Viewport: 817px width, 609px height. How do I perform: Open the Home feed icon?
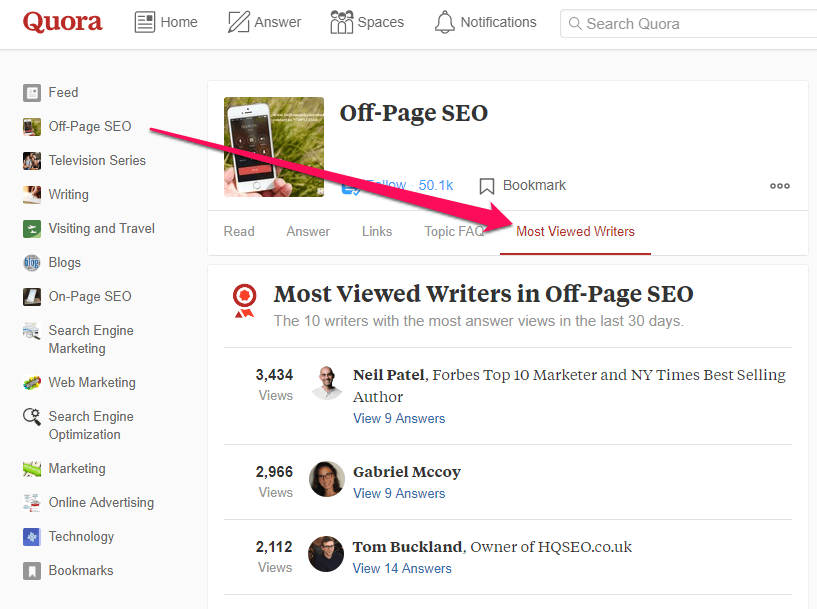click(144, 22)
